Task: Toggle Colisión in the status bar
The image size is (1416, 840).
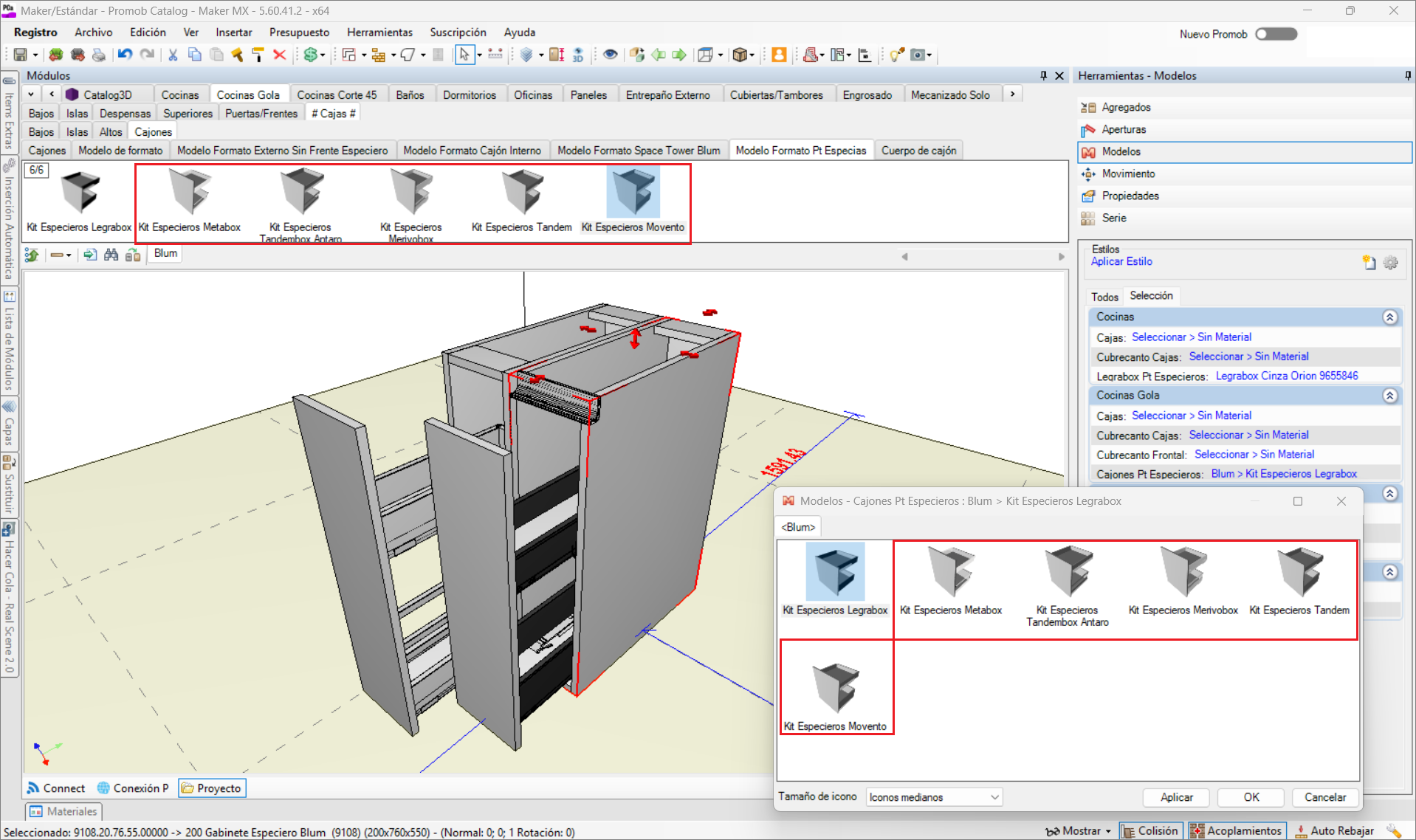Action: pyautogui.click(x=1150, y=830)
